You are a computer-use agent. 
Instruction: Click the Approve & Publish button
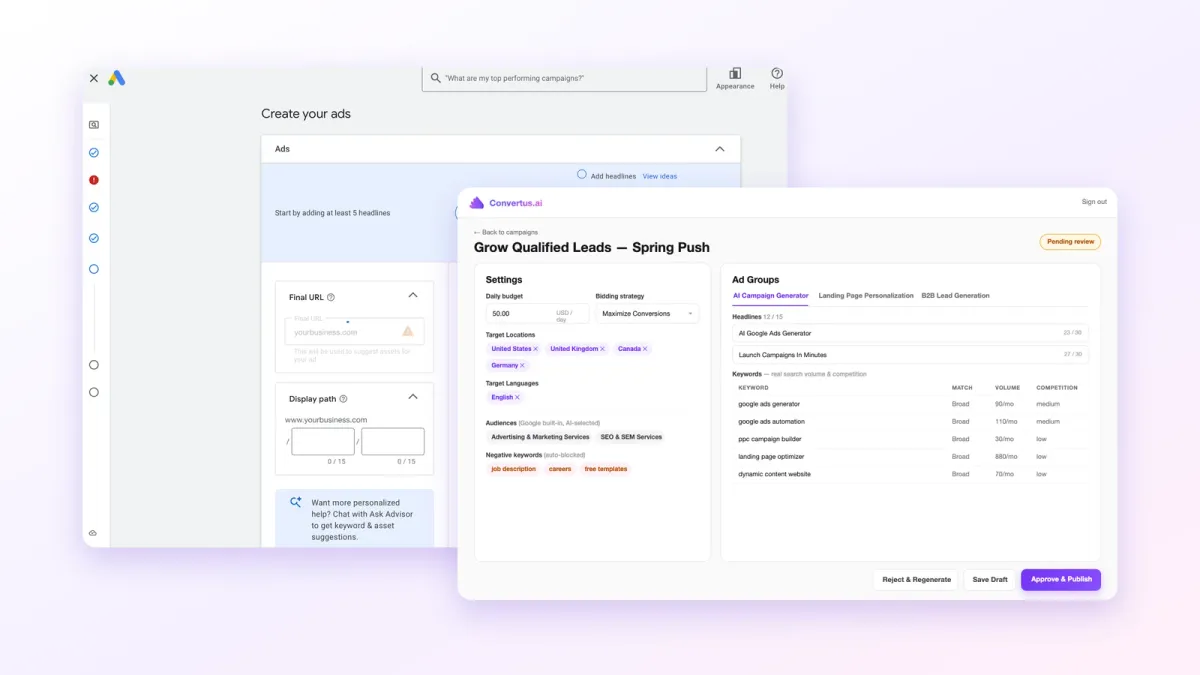point(1061,580)
